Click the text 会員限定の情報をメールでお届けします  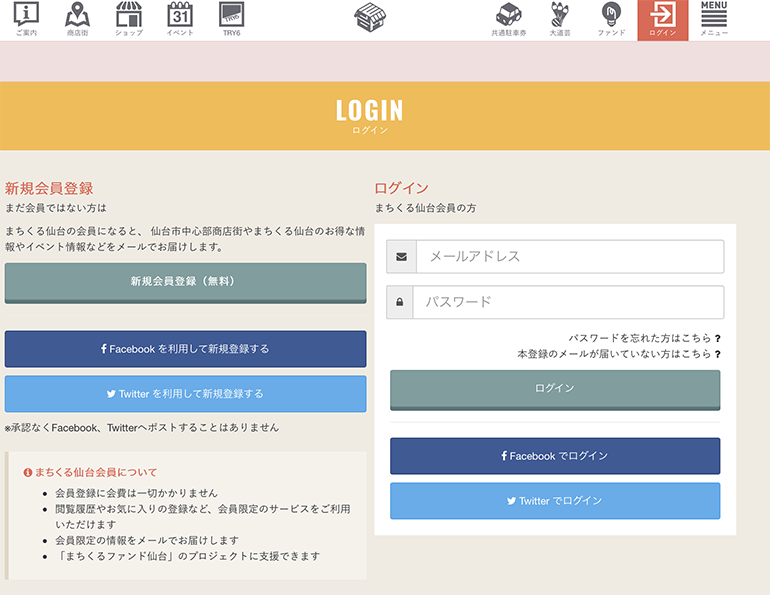pos(147,541)
